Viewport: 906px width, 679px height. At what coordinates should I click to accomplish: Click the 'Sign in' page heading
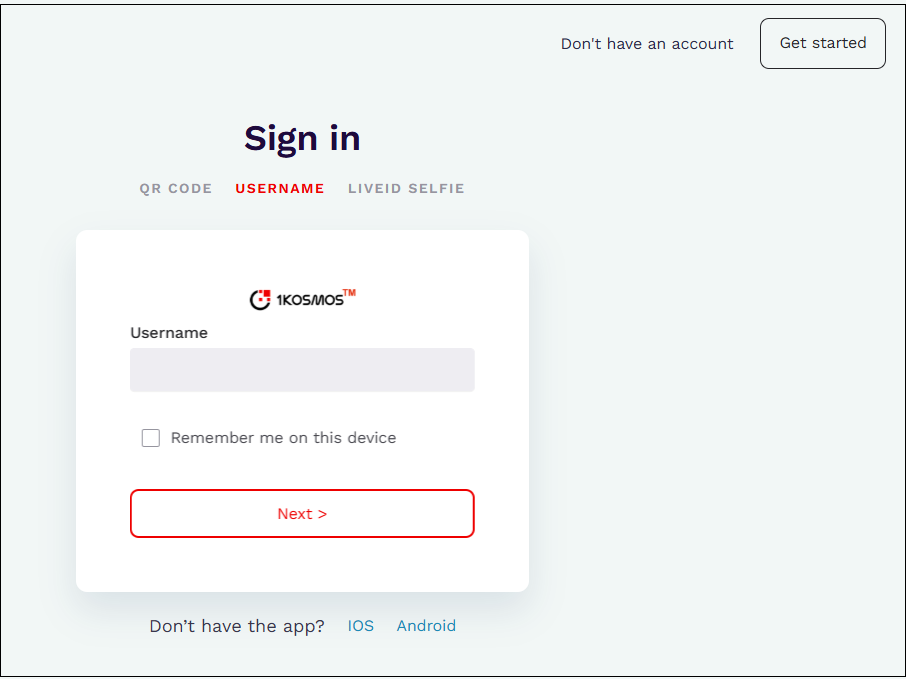302,138
